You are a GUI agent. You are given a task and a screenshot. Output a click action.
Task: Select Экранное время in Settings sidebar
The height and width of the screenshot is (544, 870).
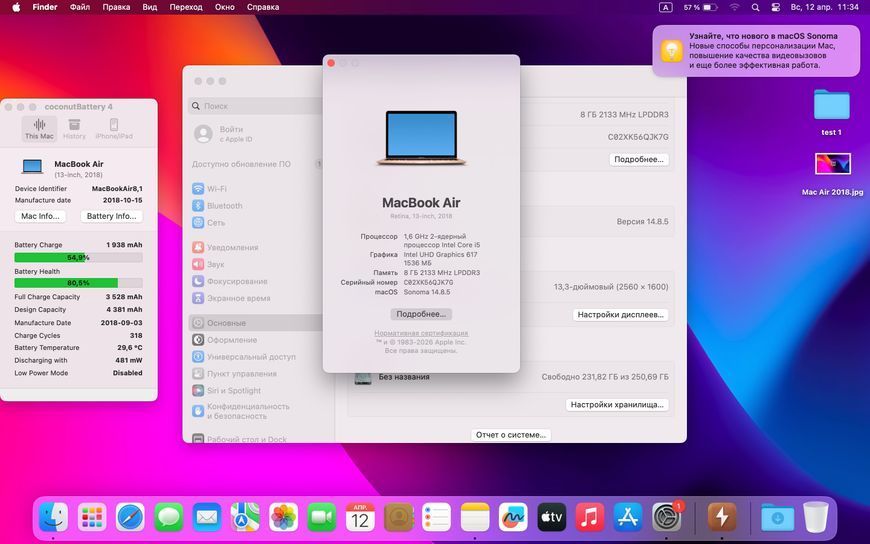pyautogui.click(x=255, y=298)
